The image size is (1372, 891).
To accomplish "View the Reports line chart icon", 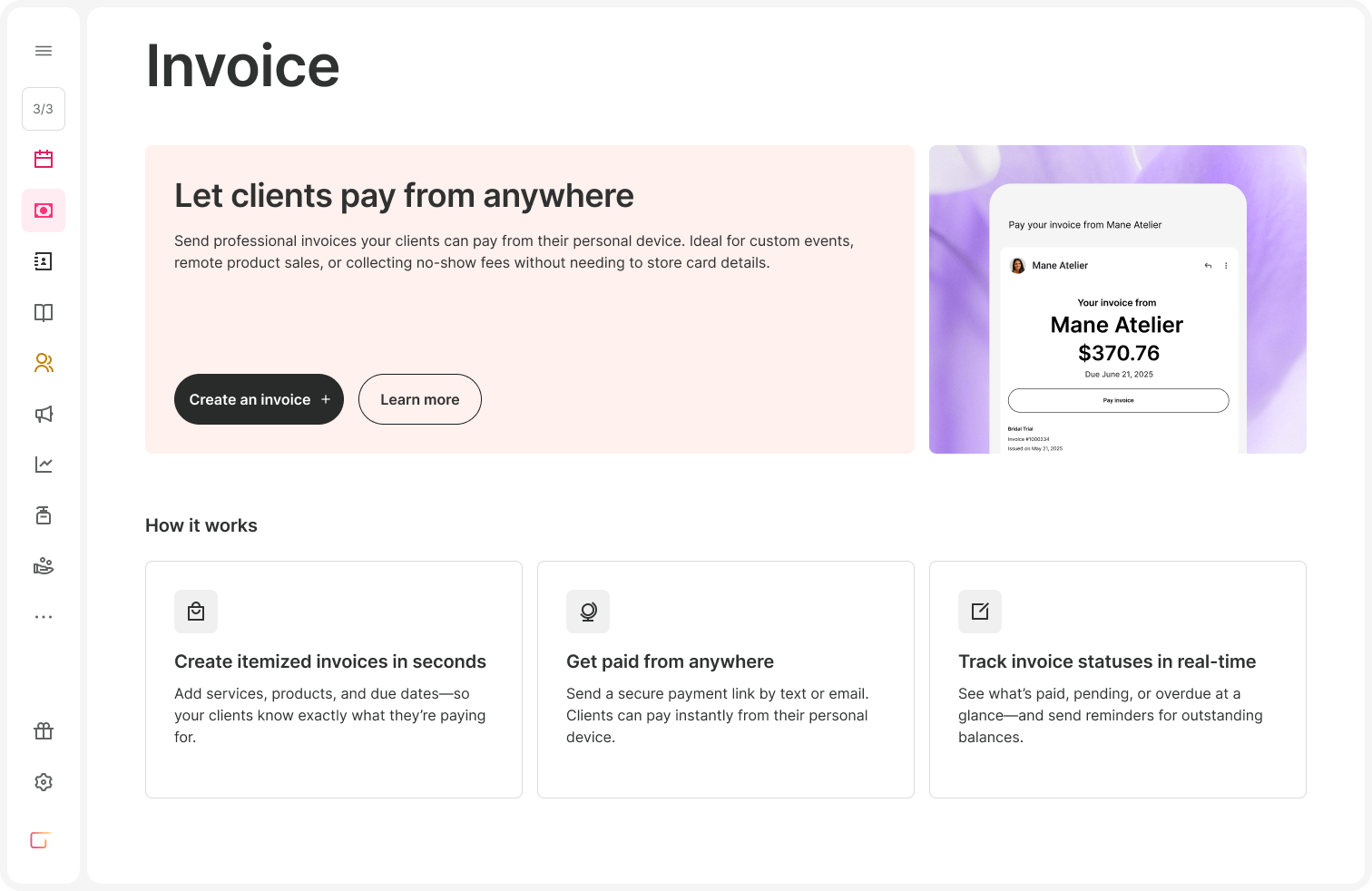I will click(44, 465).
